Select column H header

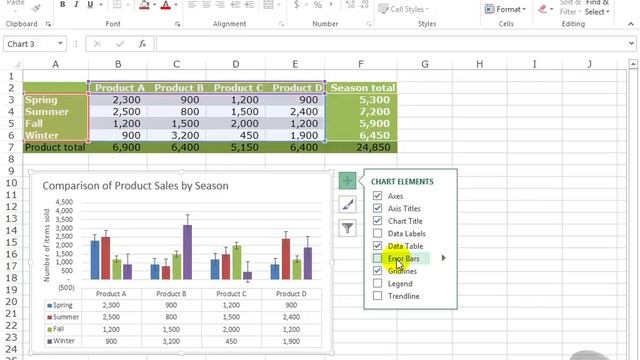click(480, 64)
